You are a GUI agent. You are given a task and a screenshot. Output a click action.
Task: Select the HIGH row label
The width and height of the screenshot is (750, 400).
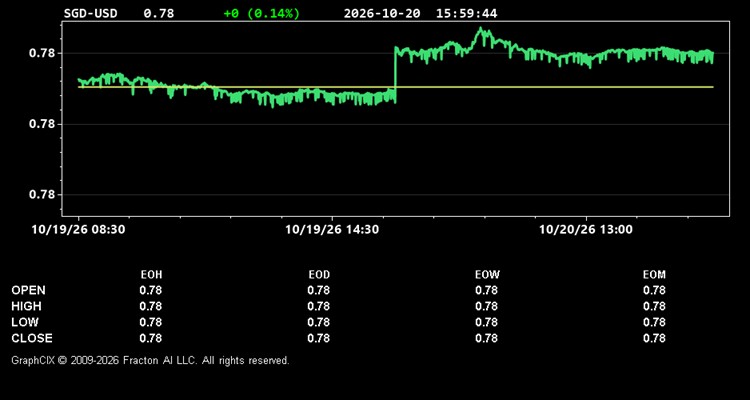[x=26, y=306]
